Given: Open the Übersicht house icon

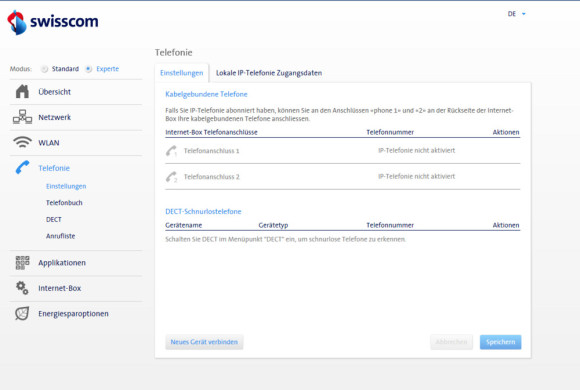Looking at the screenshot, I should point(22,91).
